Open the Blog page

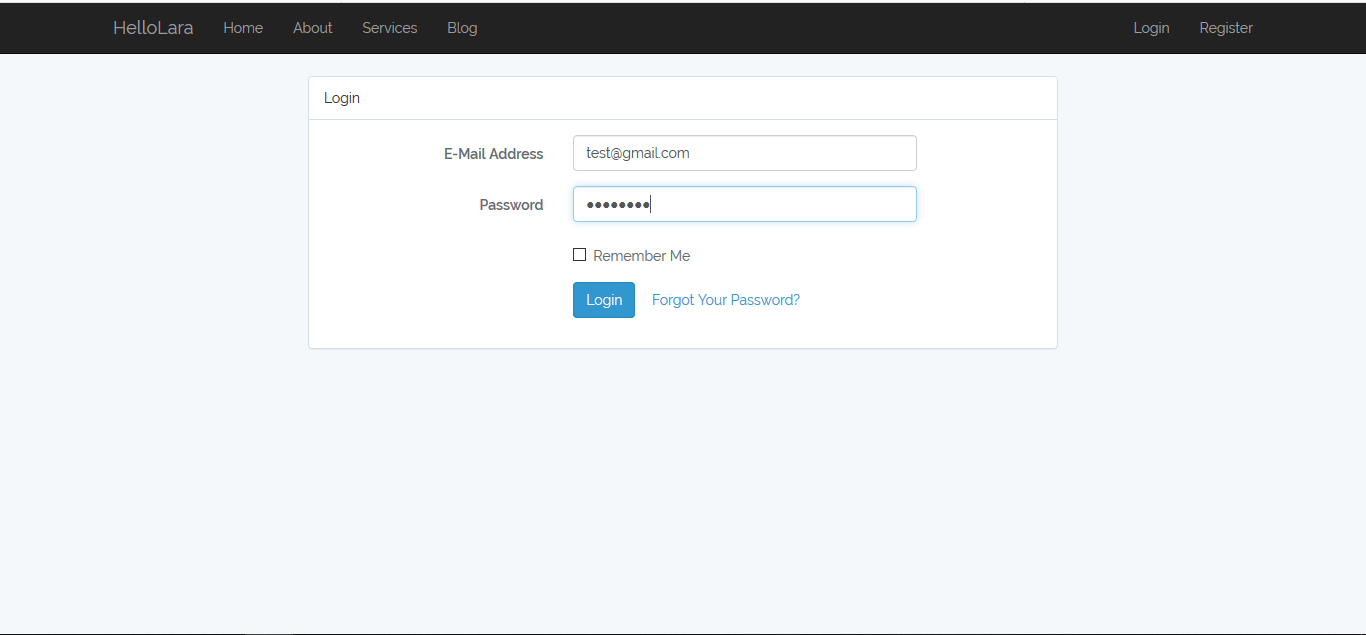click(x=462, y=28)
